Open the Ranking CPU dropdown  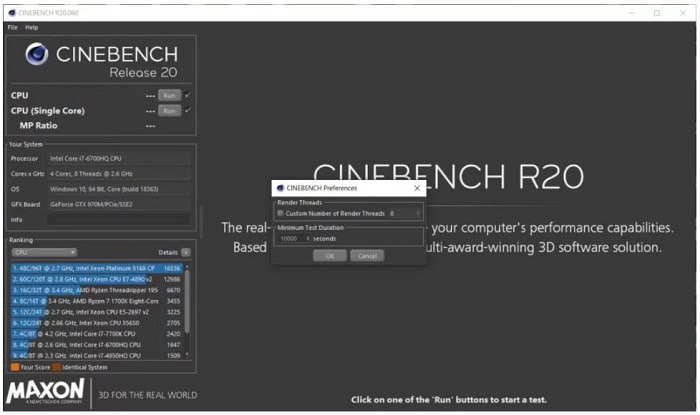click(x=44, y=253)
